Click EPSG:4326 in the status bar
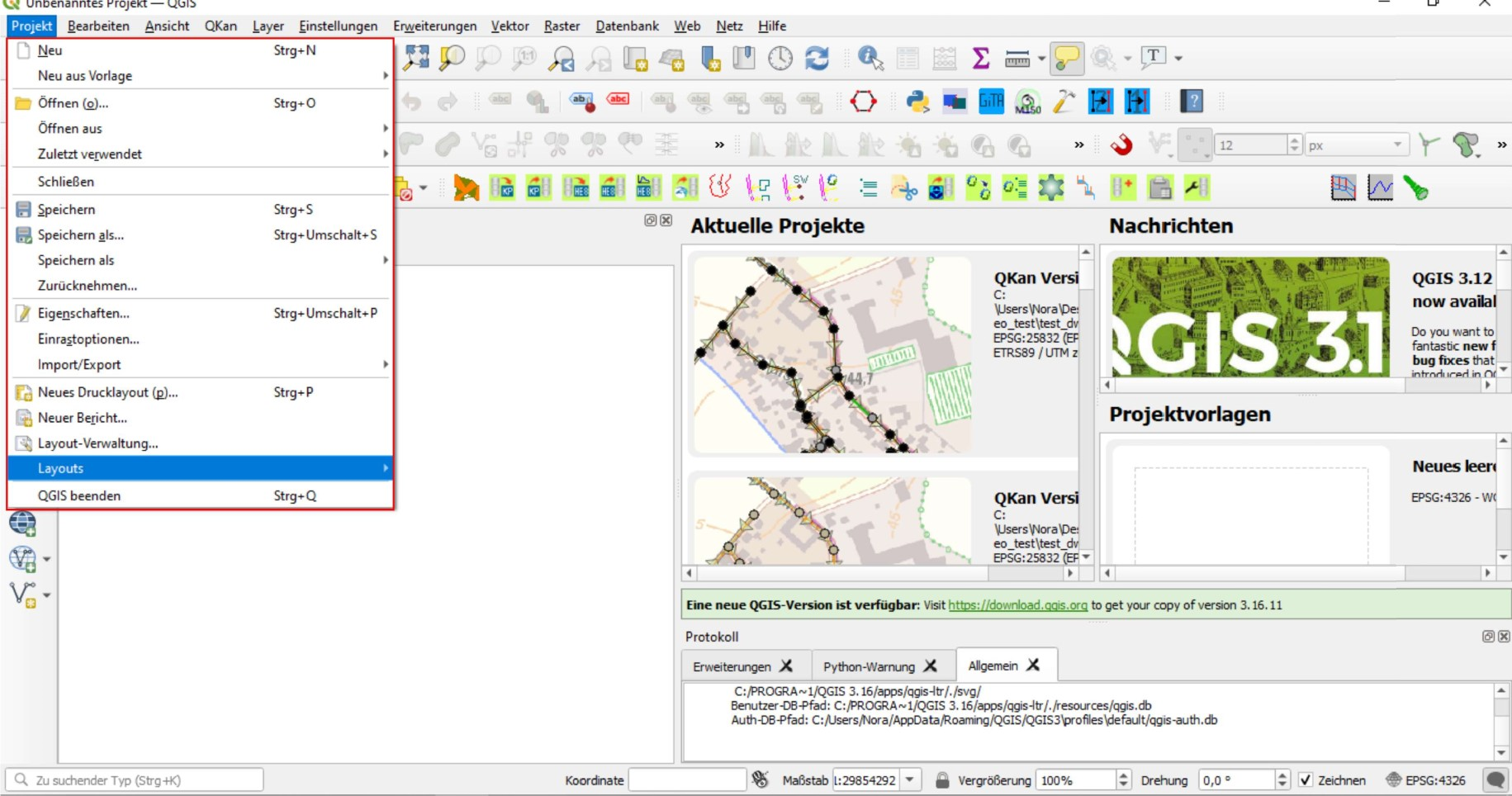Image resolution: width=1512 pixels, height=796 pixels. [1434, 780]
